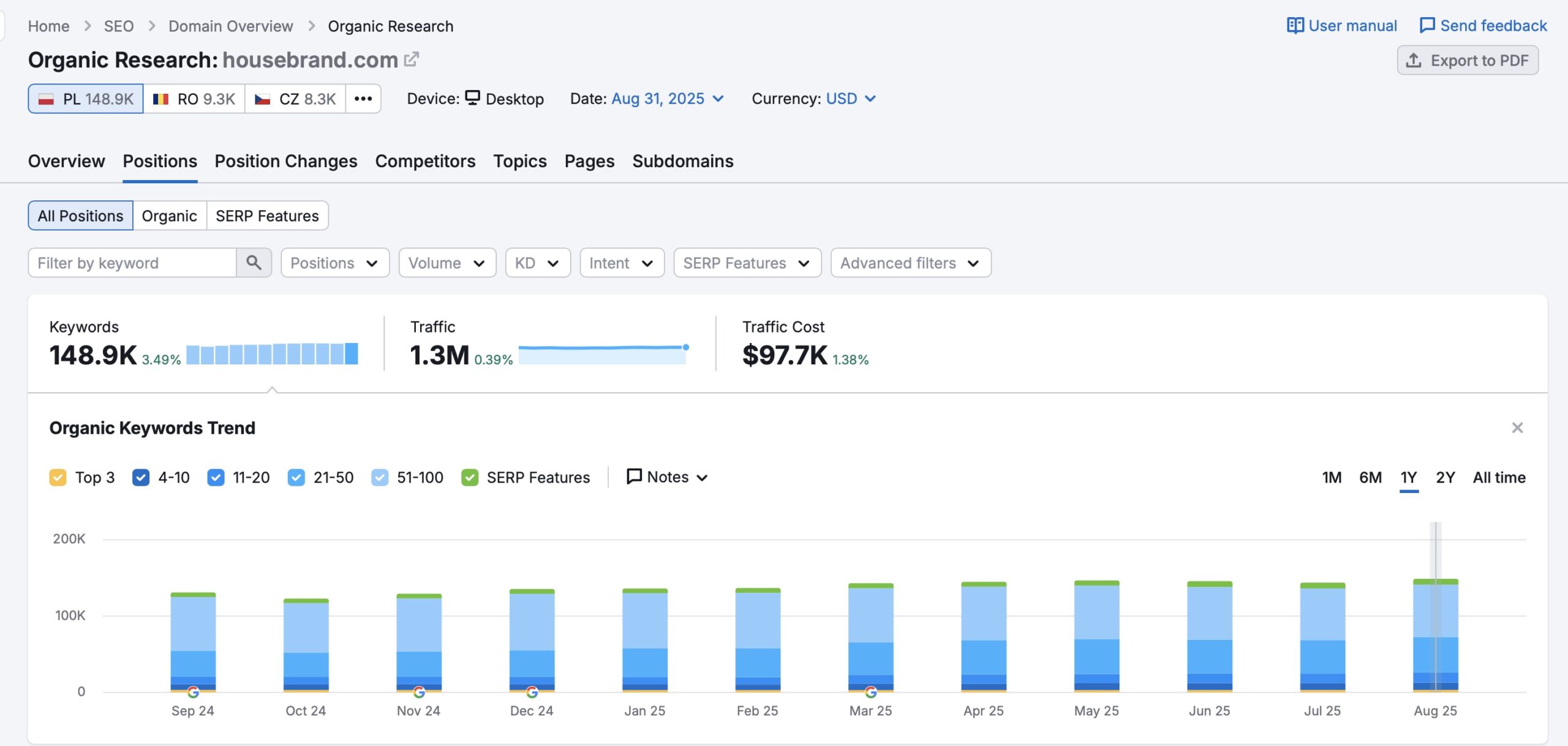
Task: Click the Keywords mini bar chart
Action: pyautogui.click(x=272, y=353)
